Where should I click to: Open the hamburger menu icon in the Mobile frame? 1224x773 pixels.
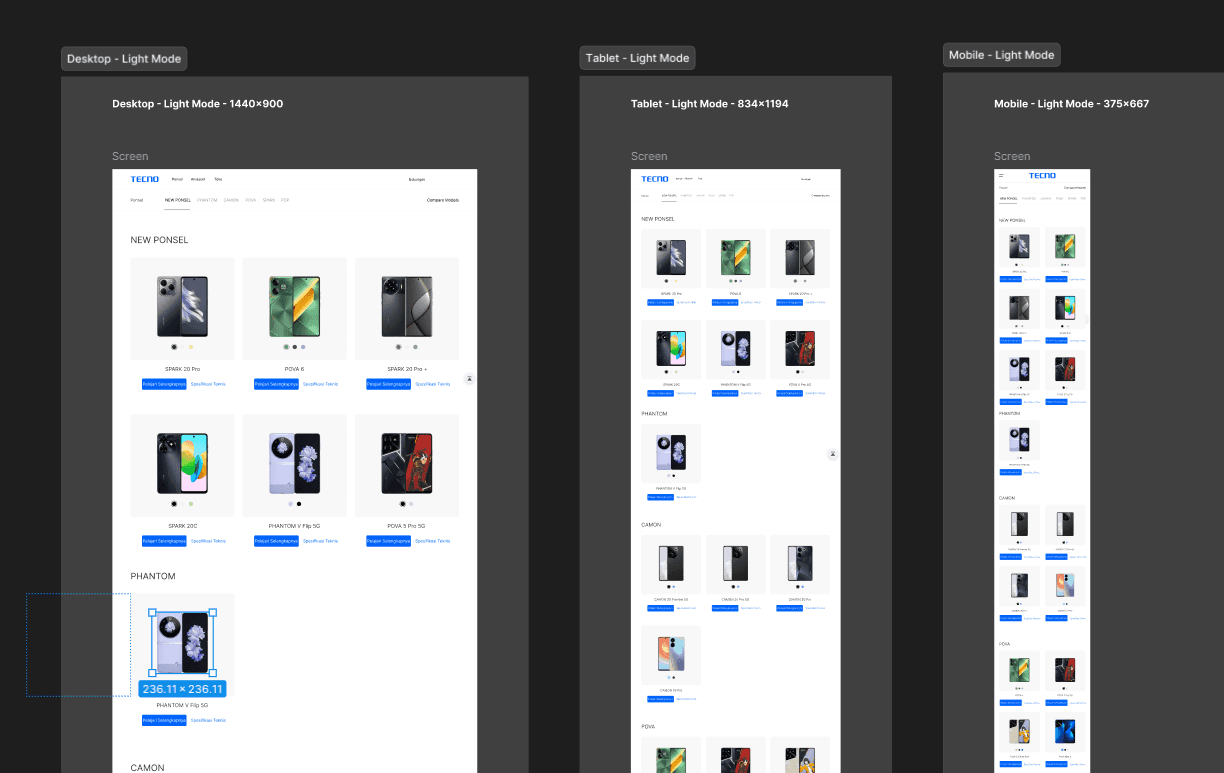tap(1001, 175)
